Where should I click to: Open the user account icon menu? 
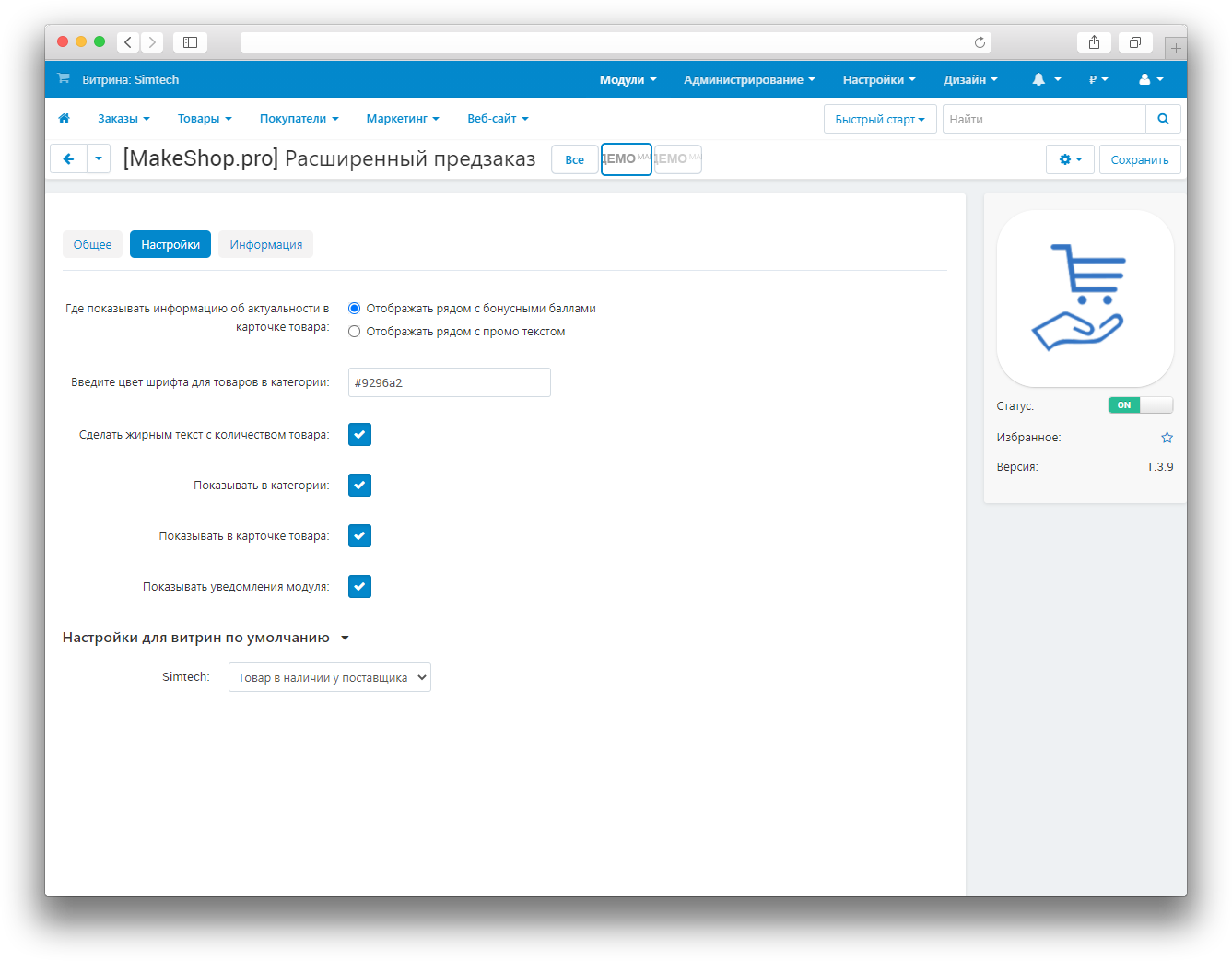click(x=1151, y=80)
